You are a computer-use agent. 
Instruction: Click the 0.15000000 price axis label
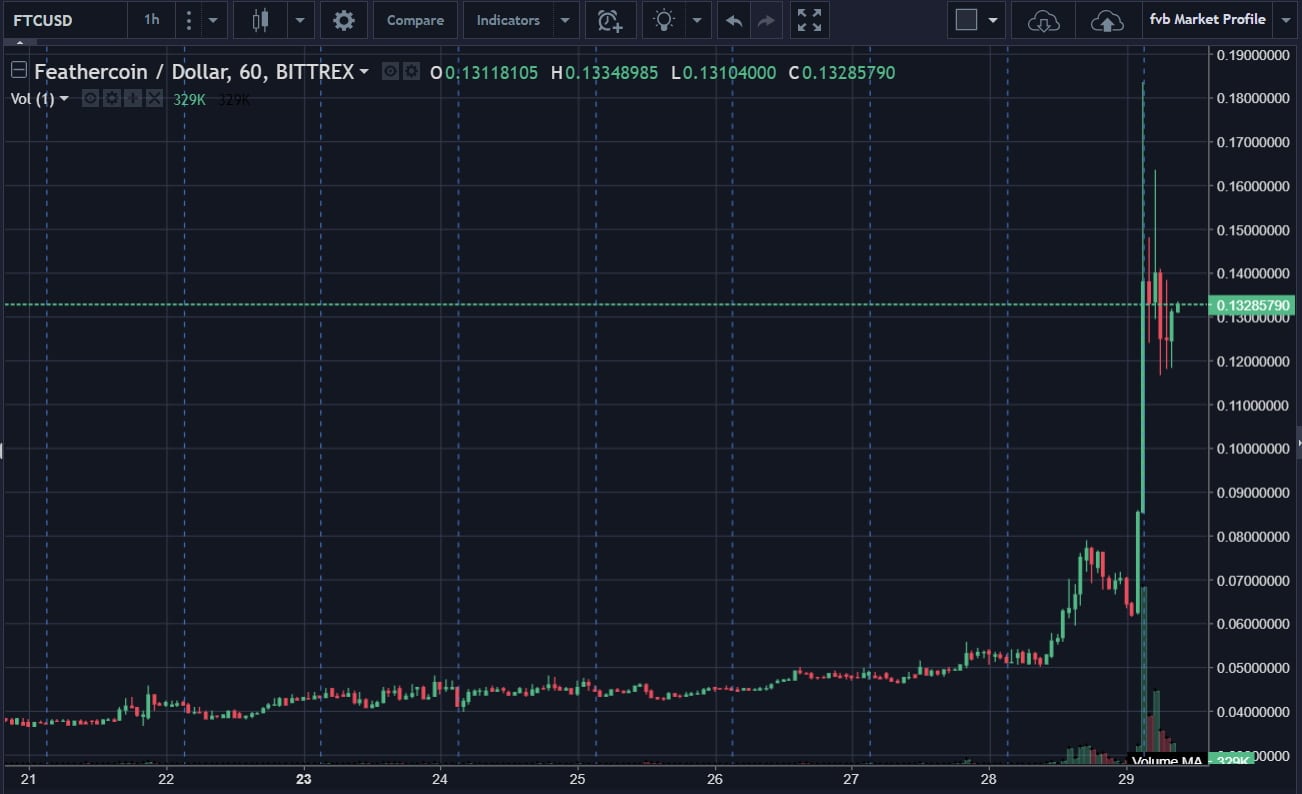point(1252,230)
